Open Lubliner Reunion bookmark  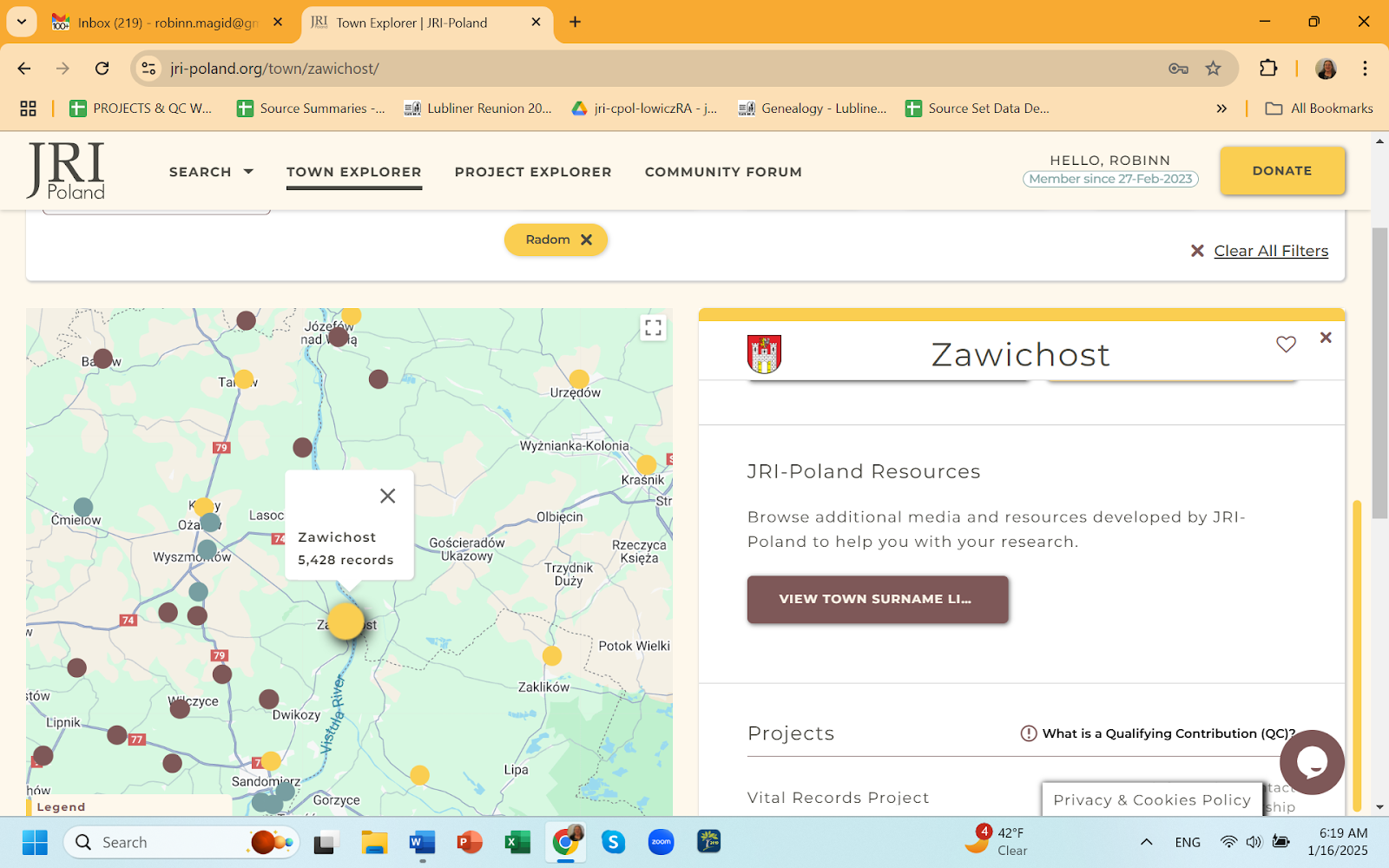click(477, 108)
